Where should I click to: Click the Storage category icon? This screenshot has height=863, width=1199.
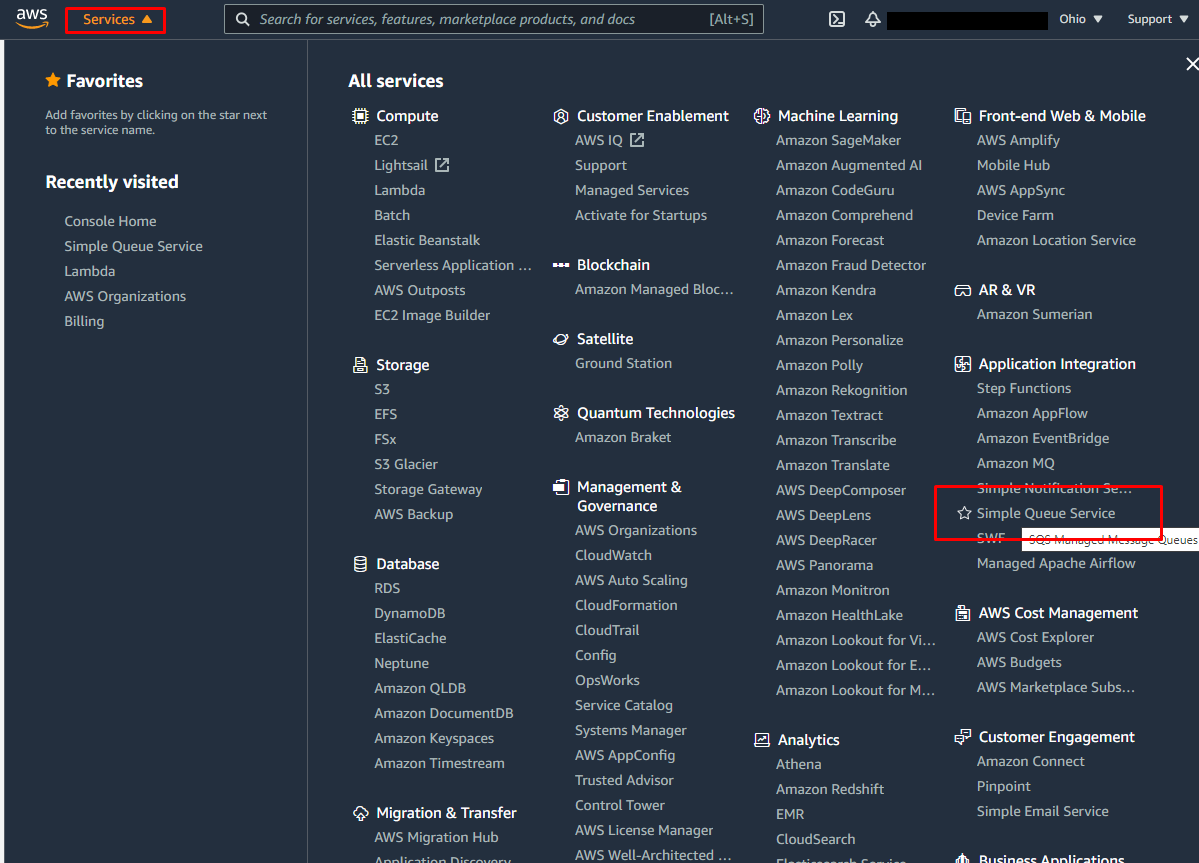(x=360, y=365)
